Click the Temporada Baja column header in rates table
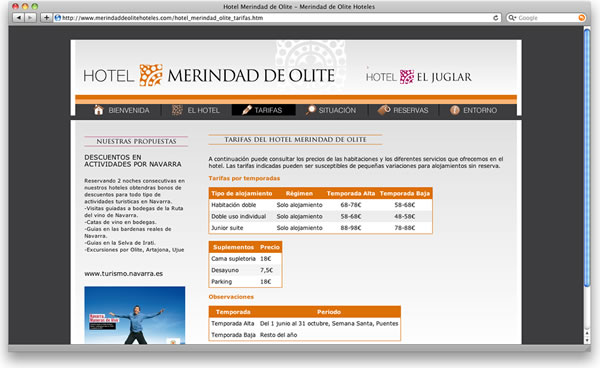 [405, 194]
